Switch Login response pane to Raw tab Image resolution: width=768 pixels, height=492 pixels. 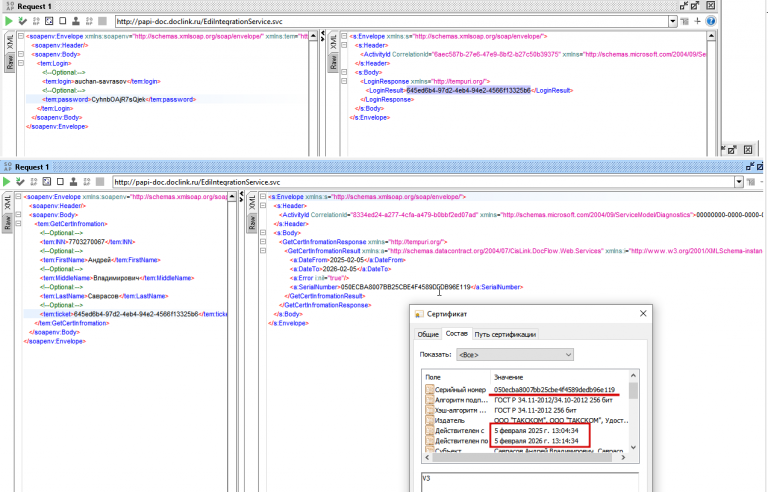click(333, 62)
